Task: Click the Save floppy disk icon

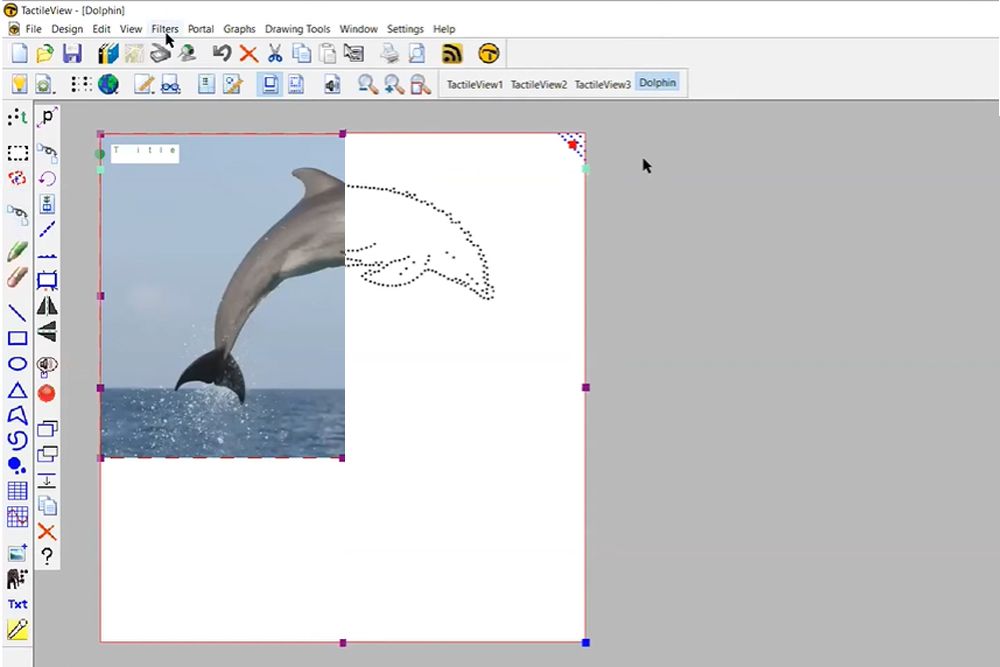Action: (72, 54)
